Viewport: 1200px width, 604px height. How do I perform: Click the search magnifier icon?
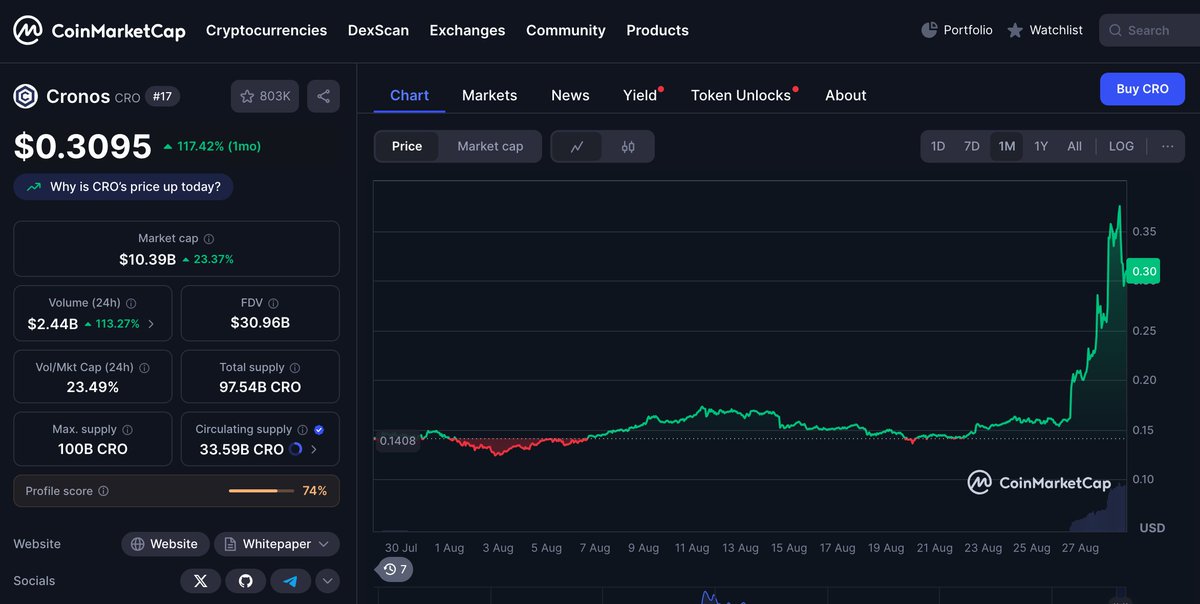1115,30
